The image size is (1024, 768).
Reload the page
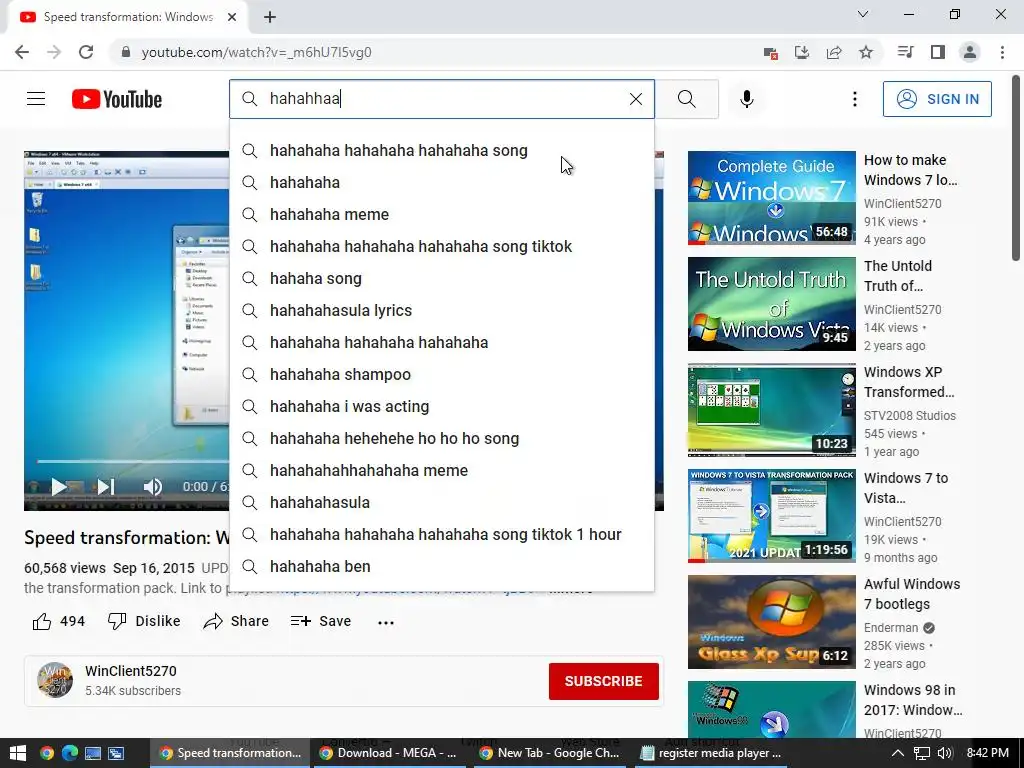(x=86, y=52)
